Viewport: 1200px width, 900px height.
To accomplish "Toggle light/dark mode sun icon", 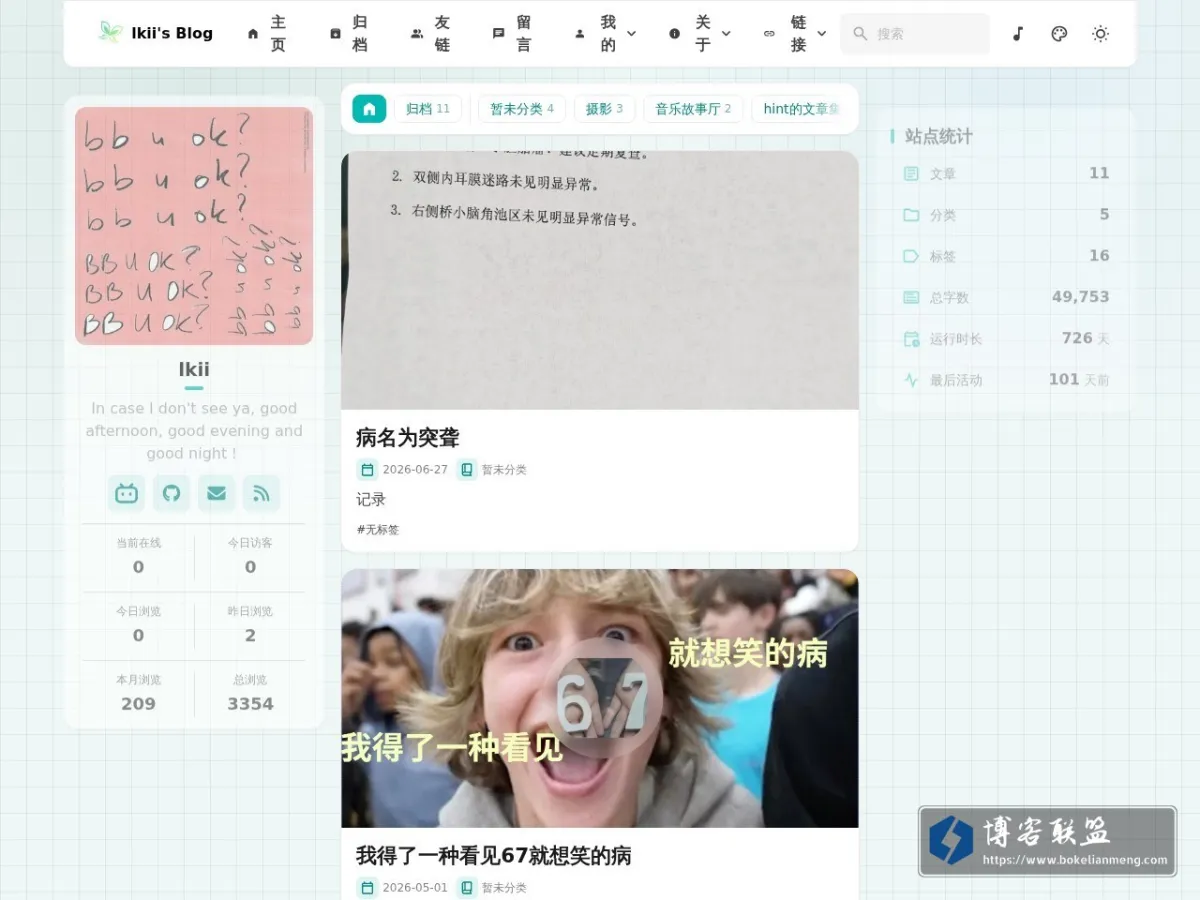I will (1100, 33).
